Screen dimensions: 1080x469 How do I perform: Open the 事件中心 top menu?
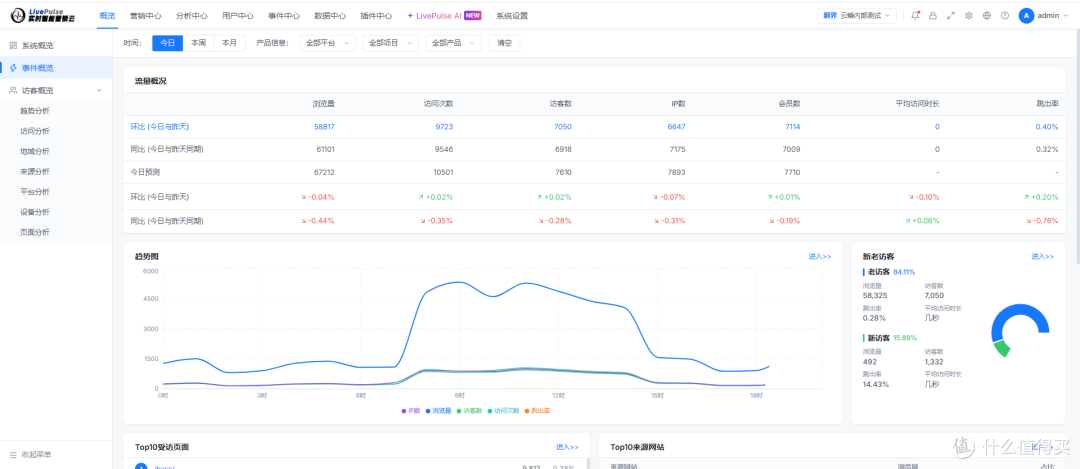click(284, 15)
